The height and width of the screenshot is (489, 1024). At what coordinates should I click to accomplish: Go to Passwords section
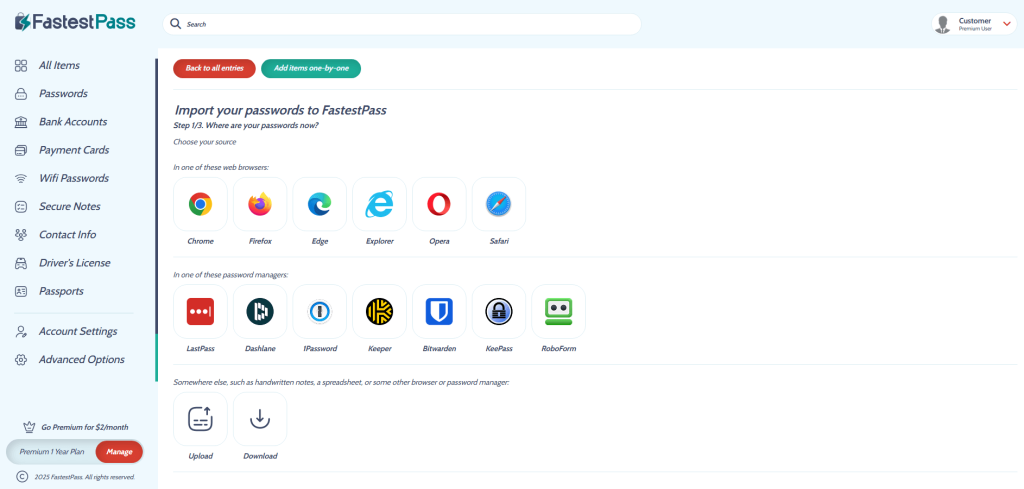click(63, 93)
